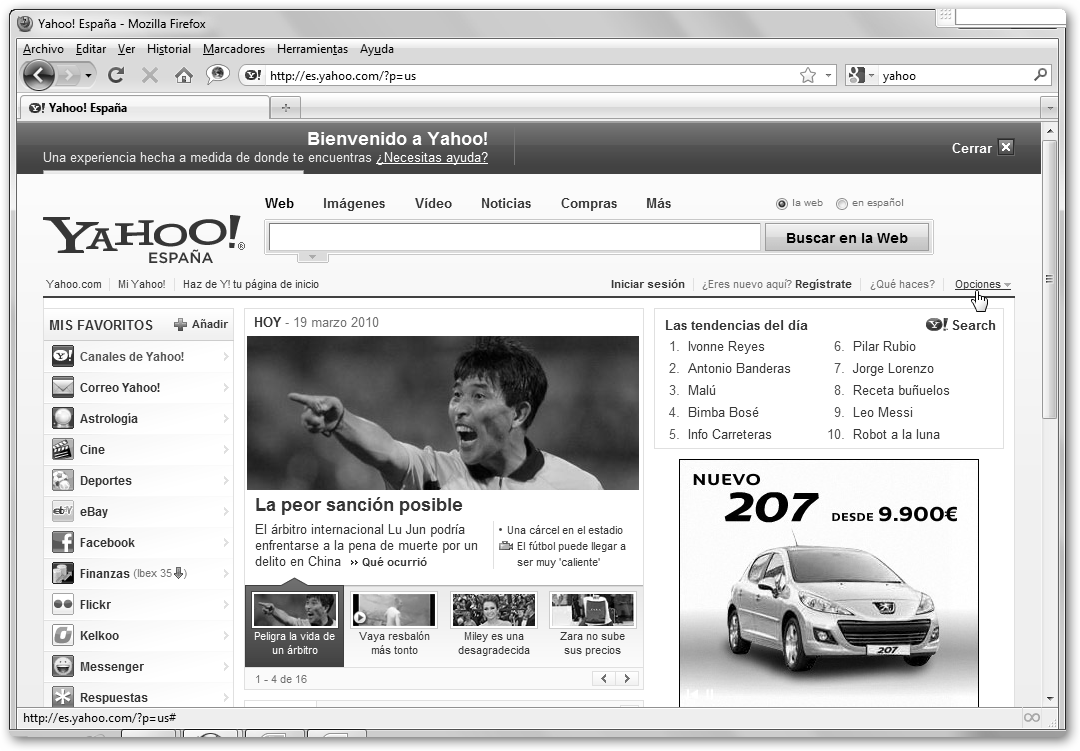Expand the arrow below the Yahoo search box
Screen dimensions: 1080x751
[x=312, y=257]
